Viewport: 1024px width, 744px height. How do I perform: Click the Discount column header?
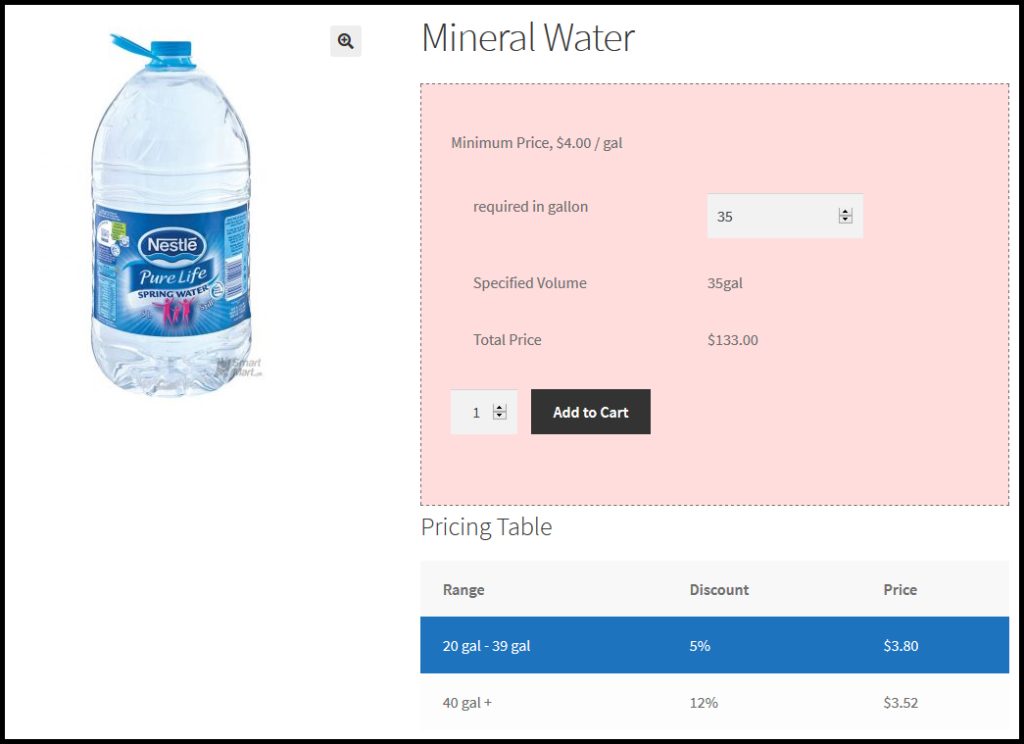point(719,590)
